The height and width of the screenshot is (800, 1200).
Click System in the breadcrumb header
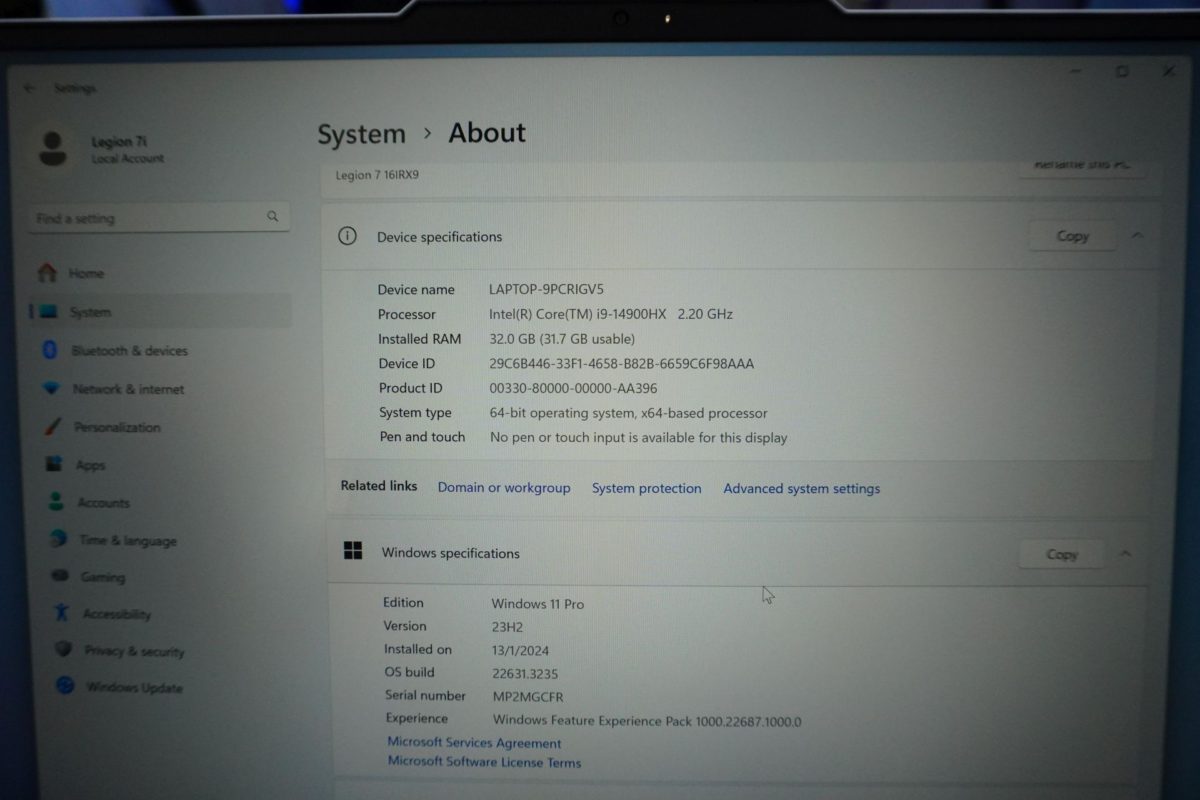(361, 133)
